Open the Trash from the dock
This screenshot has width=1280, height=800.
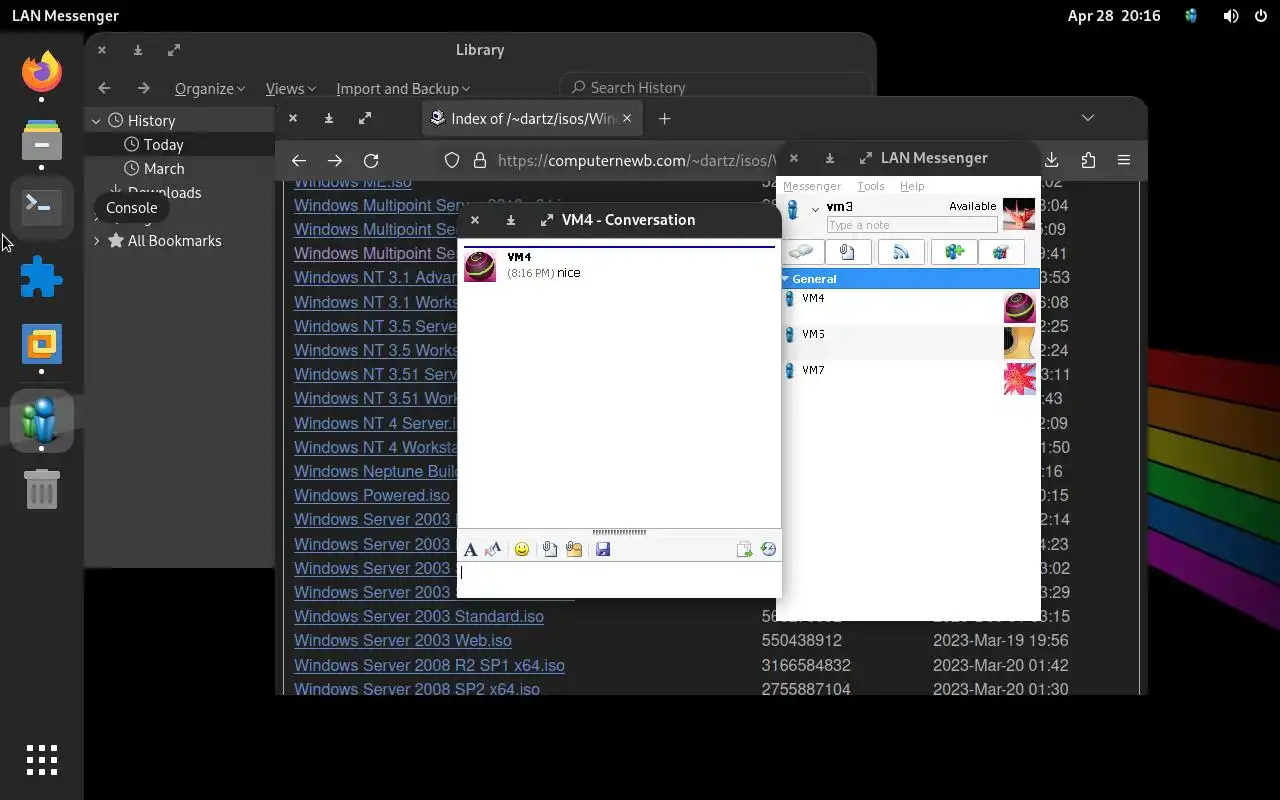point(42,489)
